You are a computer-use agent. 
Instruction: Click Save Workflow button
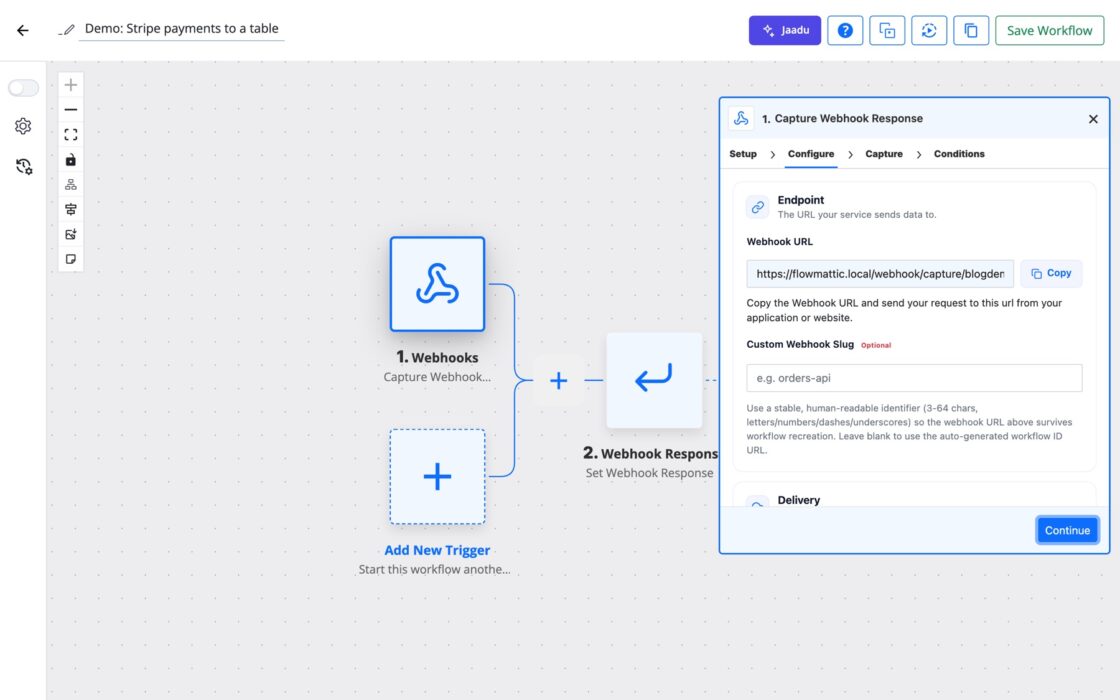(1049, 30)
